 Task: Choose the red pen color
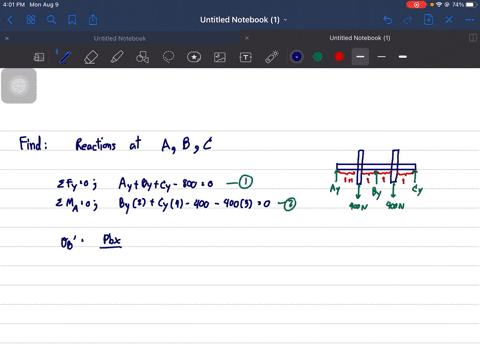pyautogui.click(x=339, y=57)
